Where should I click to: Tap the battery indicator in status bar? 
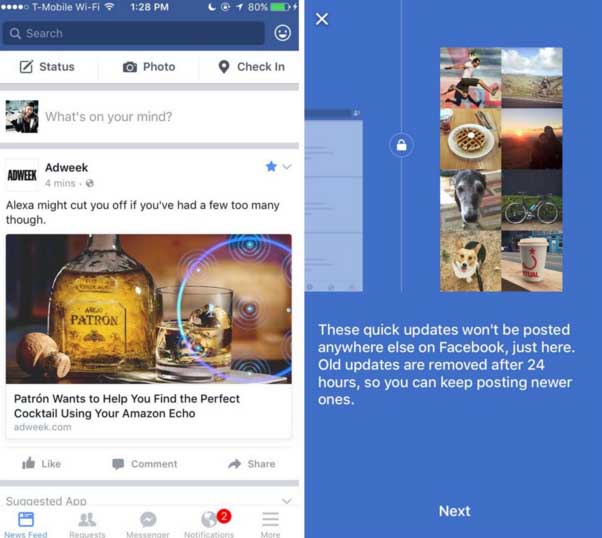tap(280, 7)
